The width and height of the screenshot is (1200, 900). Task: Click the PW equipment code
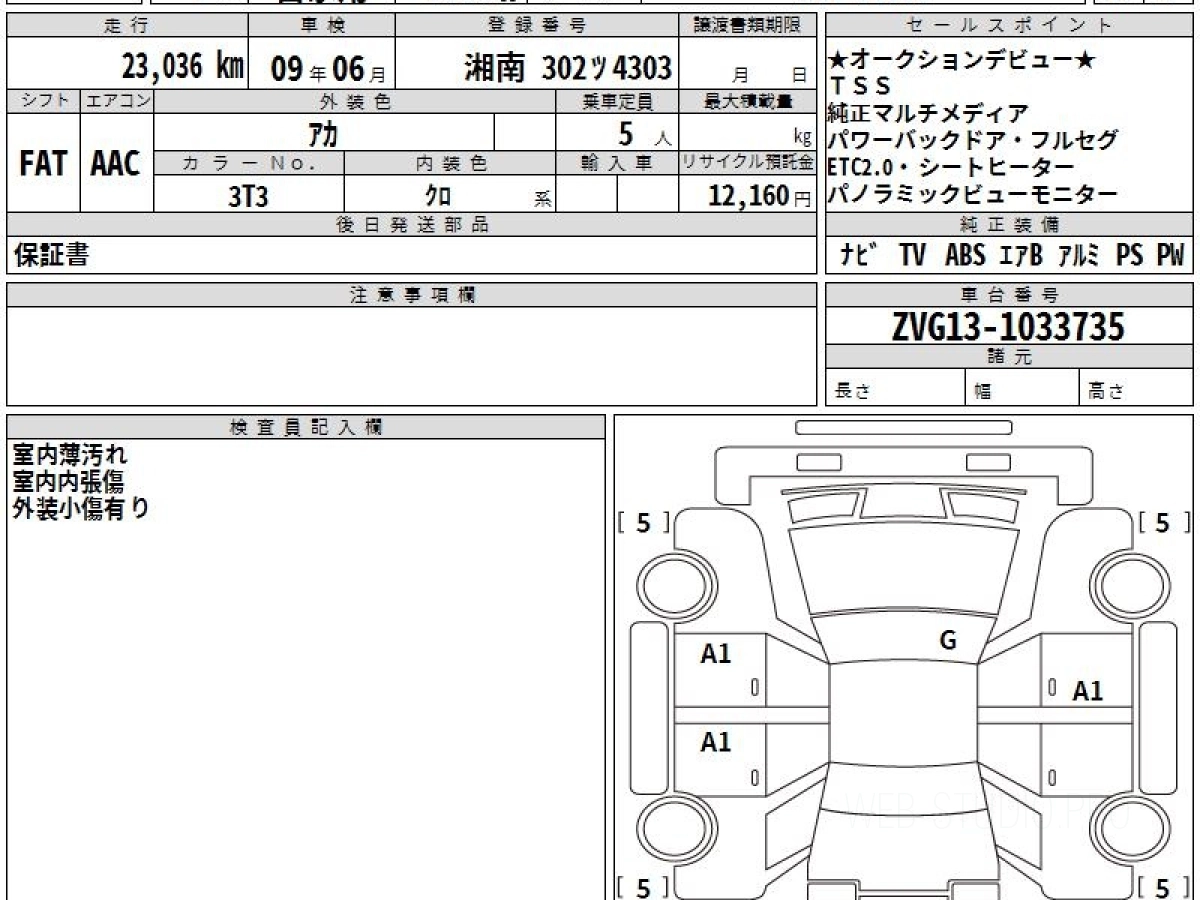coord(1171,255)
